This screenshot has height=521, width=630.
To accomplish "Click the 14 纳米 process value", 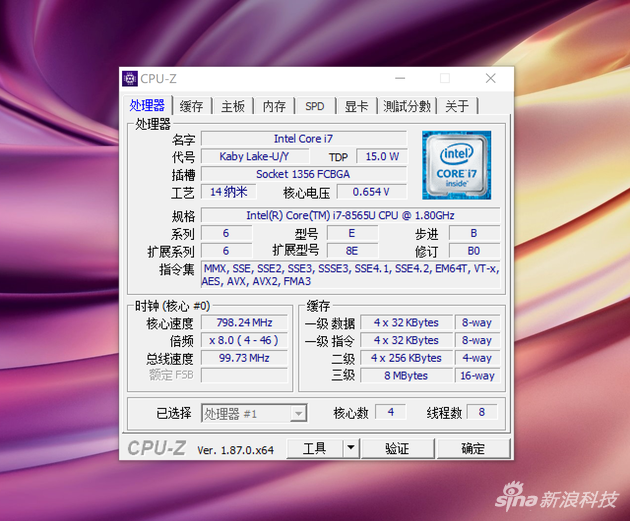I will pyautogui.click(x=228, y=192).
